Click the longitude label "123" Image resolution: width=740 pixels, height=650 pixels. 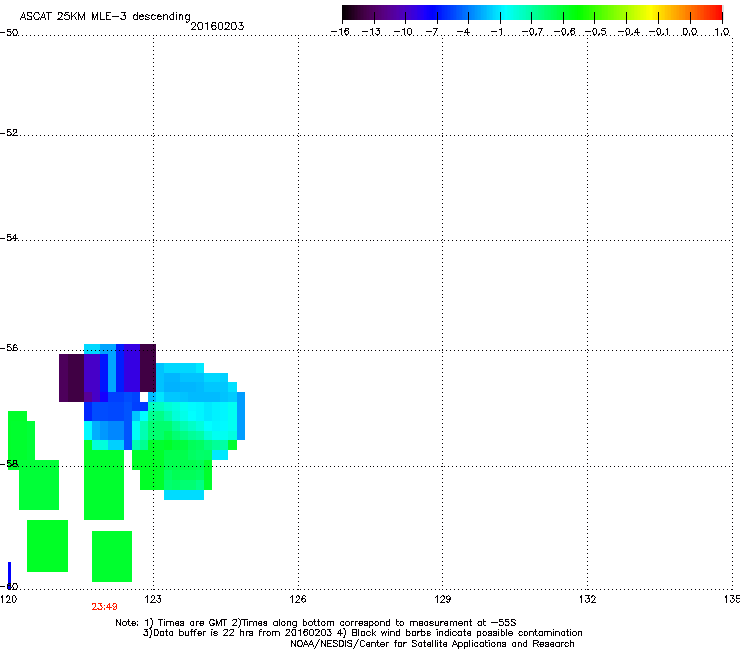pos(153,599)
